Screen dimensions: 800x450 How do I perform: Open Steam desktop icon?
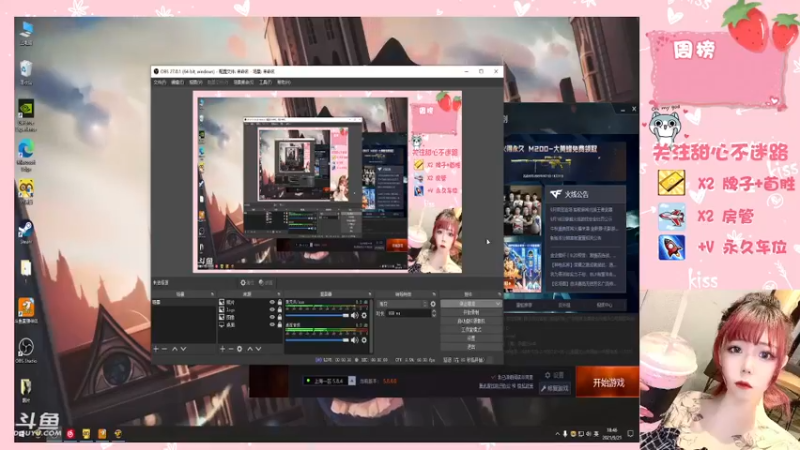tap(26, 231)
